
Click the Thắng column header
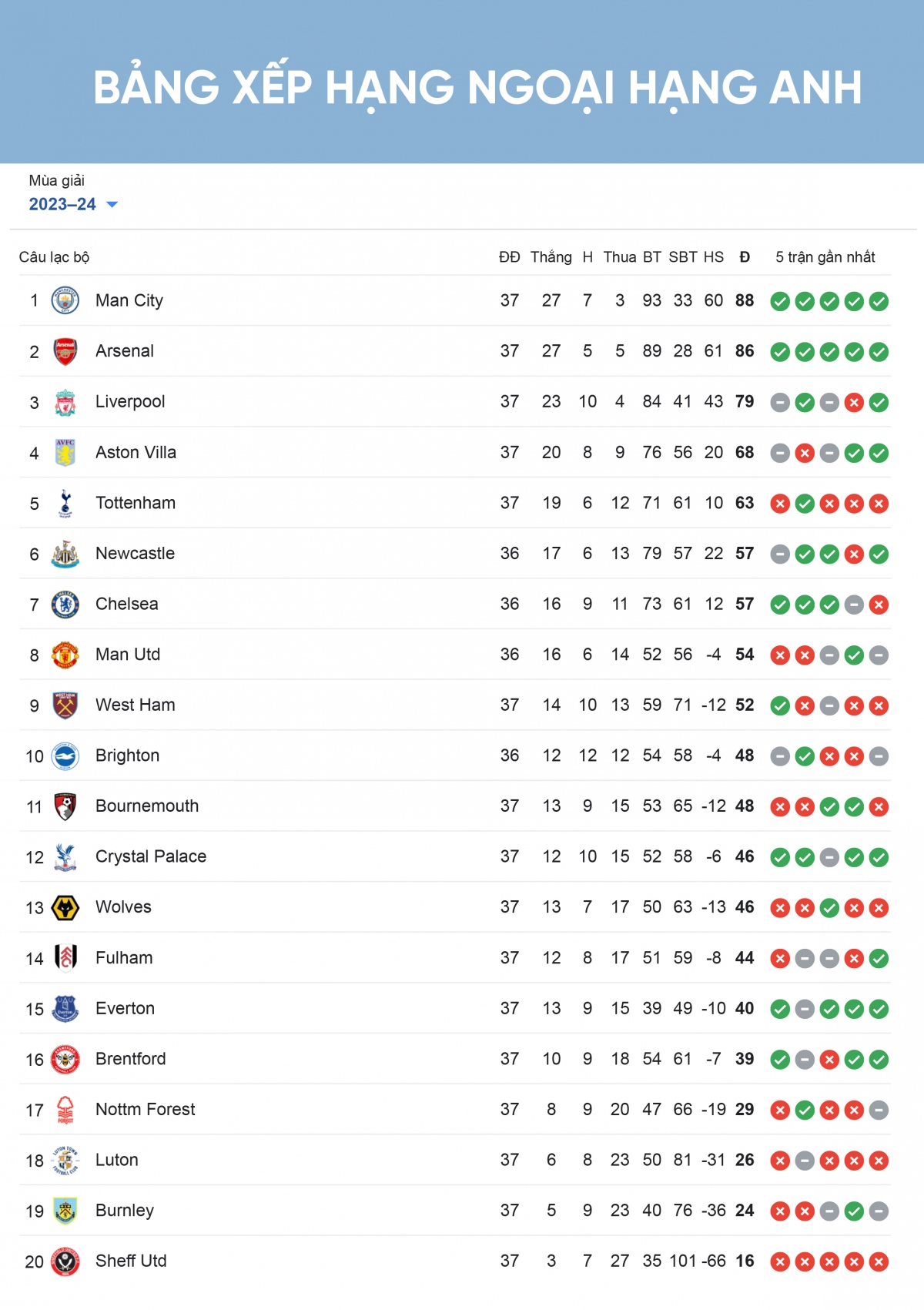point(551,257)
